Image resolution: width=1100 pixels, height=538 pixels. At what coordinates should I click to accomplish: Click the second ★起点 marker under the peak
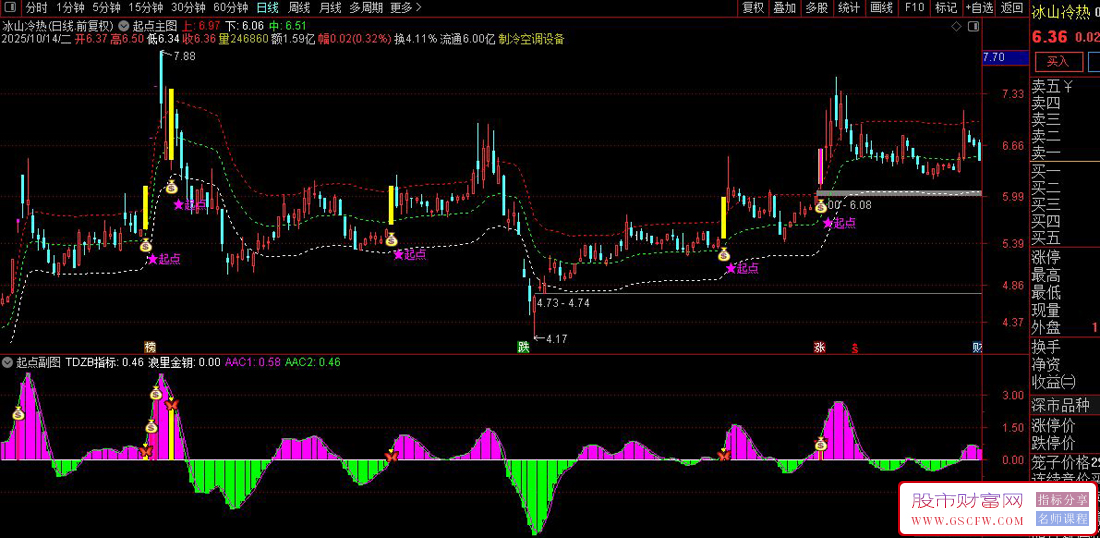190,204
